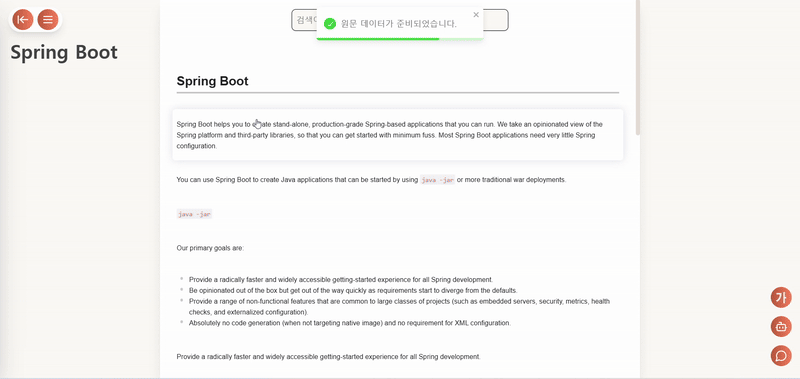
Task: Select bullet 'Provide a range of non-functional features'
Action: [x=399, y=307]
